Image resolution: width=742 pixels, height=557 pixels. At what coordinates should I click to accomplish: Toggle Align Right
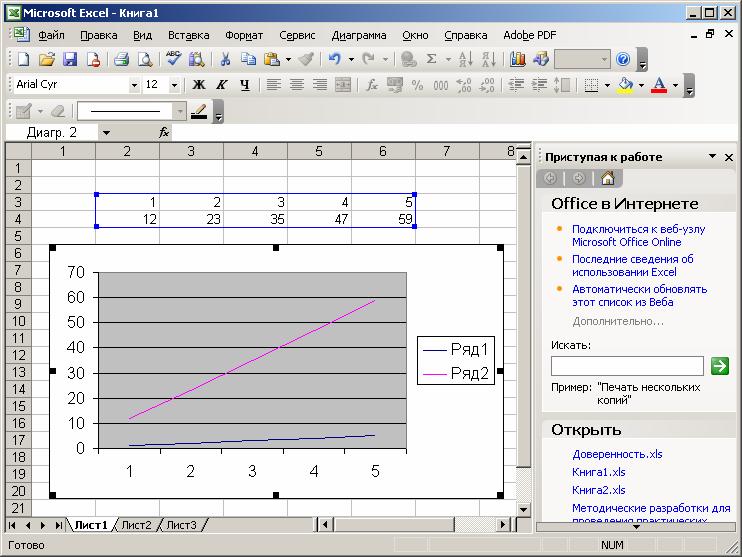pos(320,85)
